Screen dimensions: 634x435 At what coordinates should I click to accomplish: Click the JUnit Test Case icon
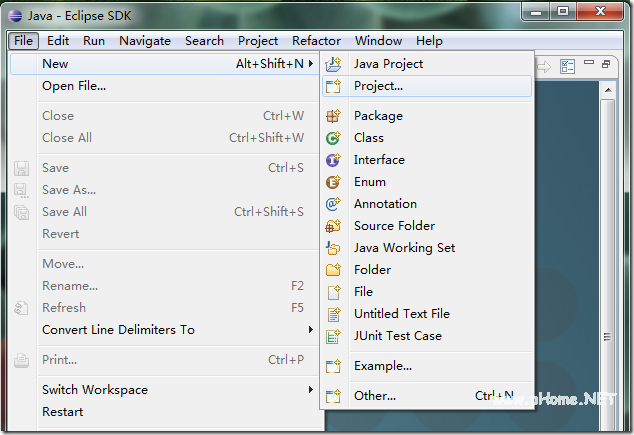pyautogui.click(x=334, y=336)
